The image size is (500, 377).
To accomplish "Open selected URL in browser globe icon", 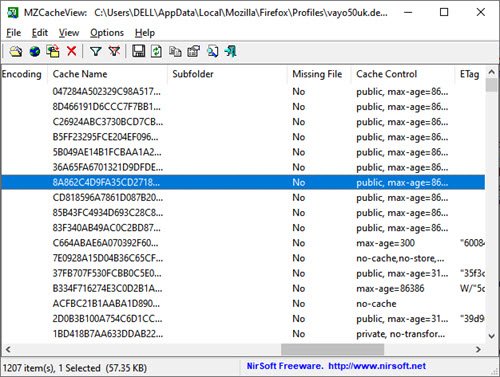I will click(35, 51).
